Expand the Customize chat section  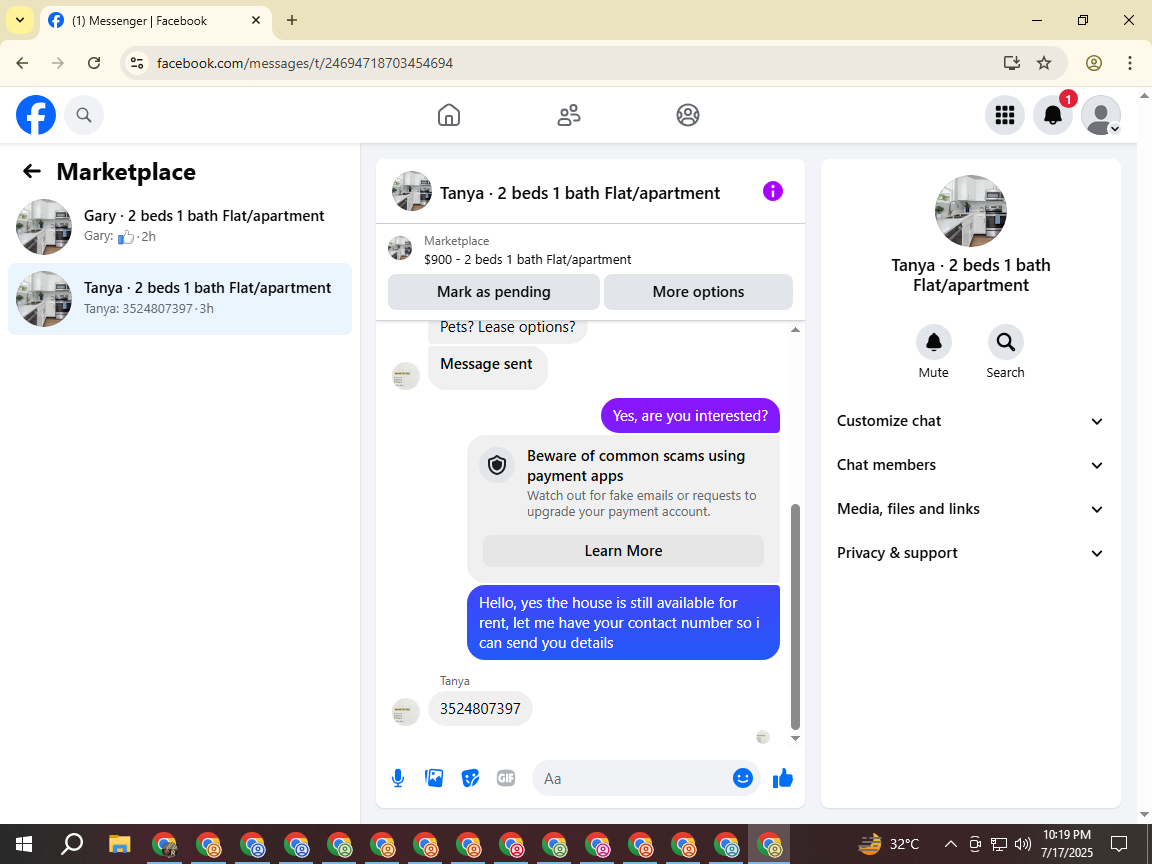pos(971,421)
